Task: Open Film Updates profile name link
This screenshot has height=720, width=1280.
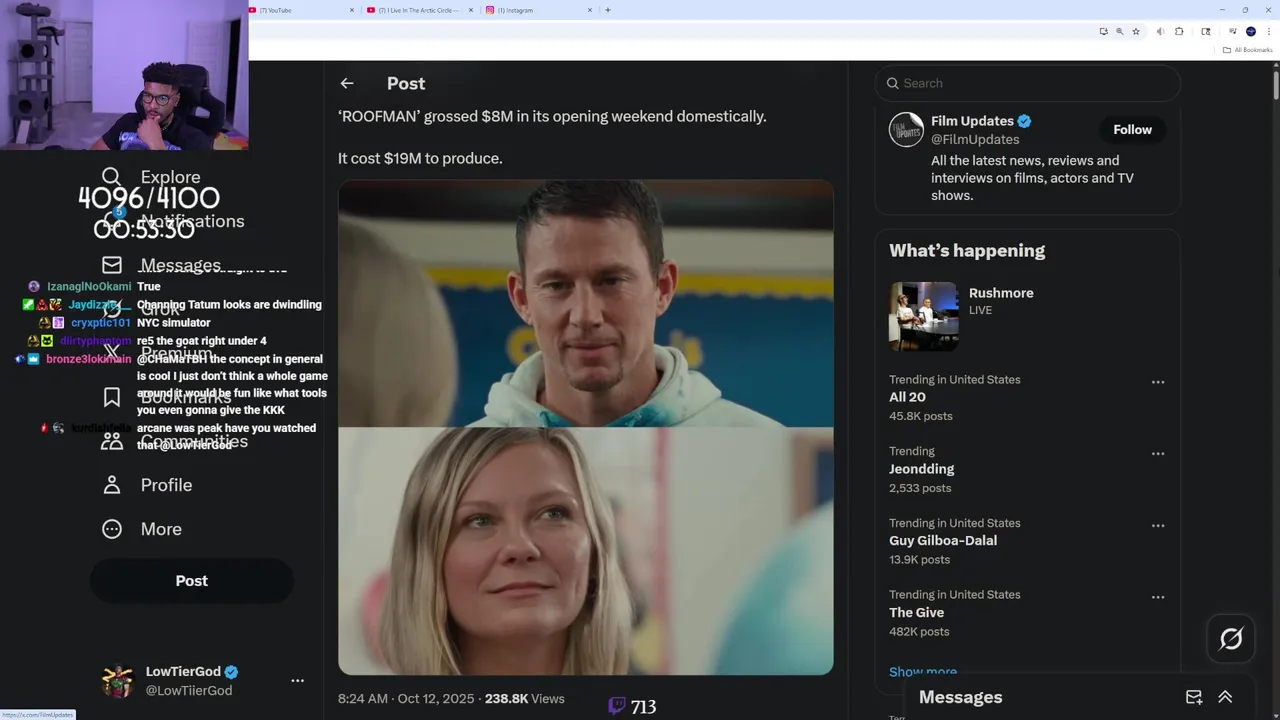Action: (x=972, y=121)
